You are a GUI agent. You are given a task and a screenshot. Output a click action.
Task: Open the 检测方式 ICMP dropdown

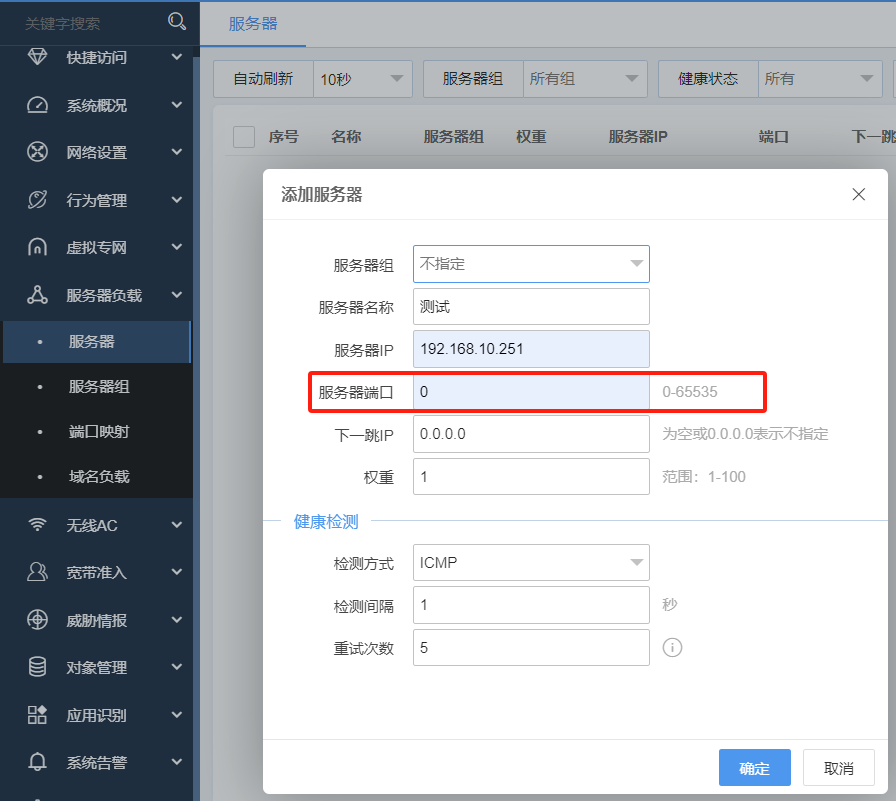pos(531,562)
